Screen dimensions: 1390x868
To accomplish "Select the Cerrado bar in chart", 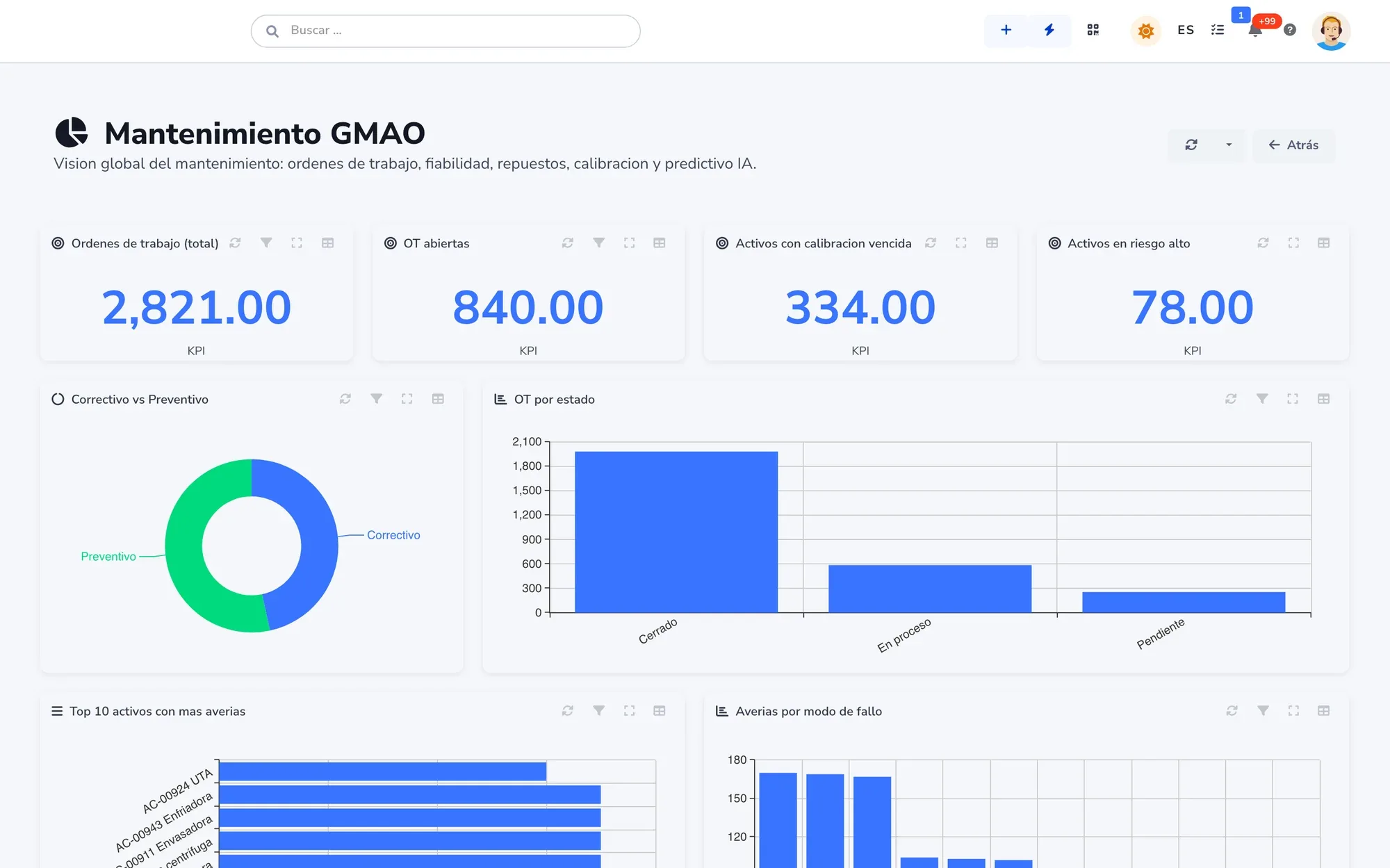I will click(x=676, y=532).
